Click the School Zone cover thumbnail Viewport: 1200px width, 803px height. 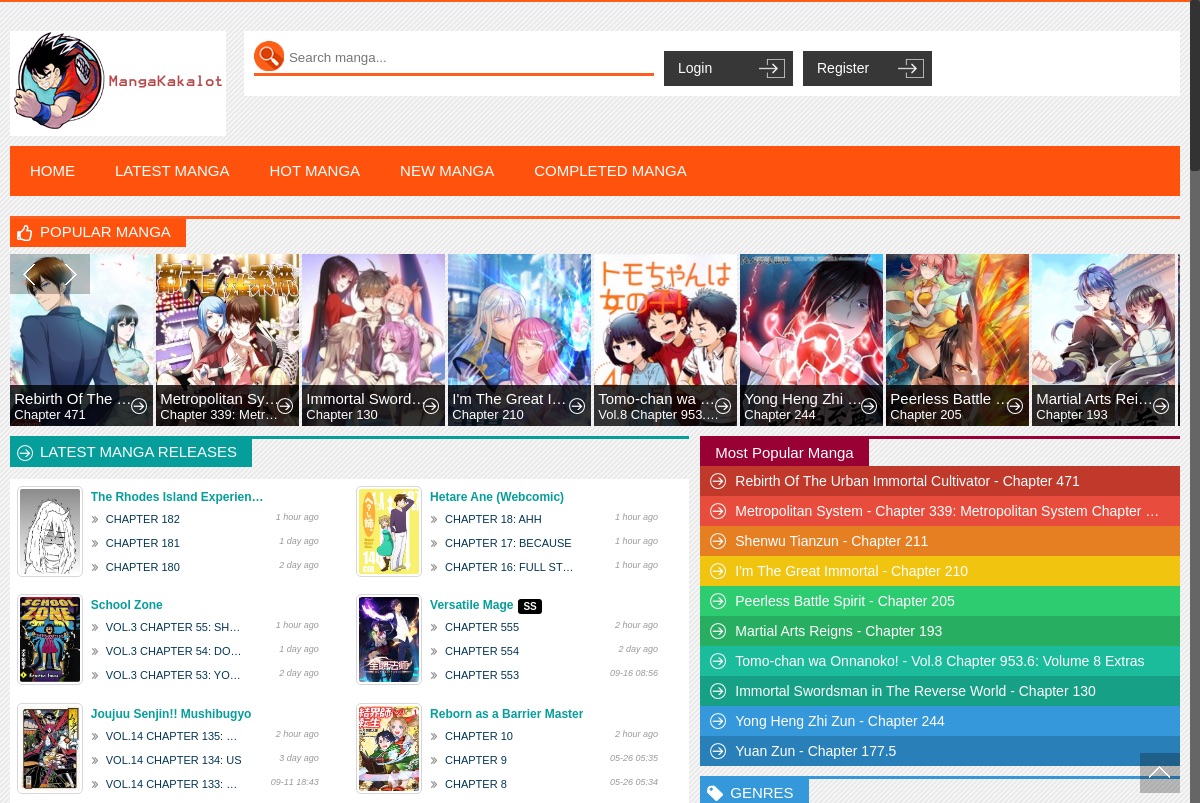point(50,640)
